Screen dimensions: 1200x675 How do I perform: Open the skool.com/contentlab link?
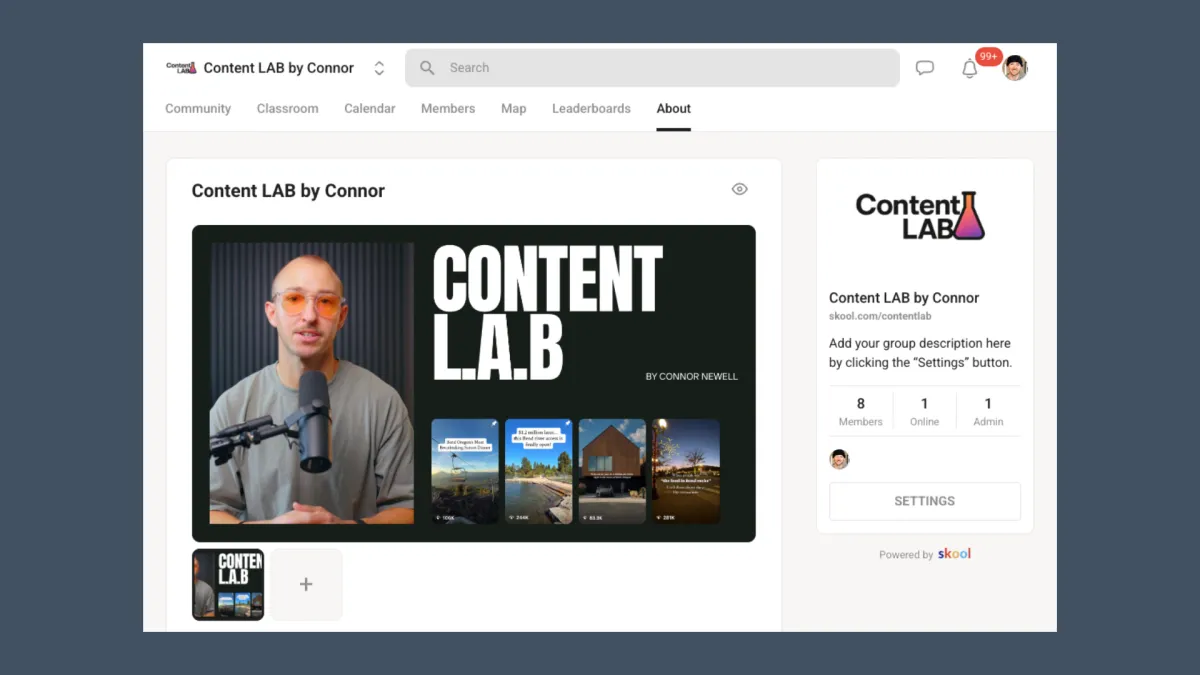tap(880, 316)
